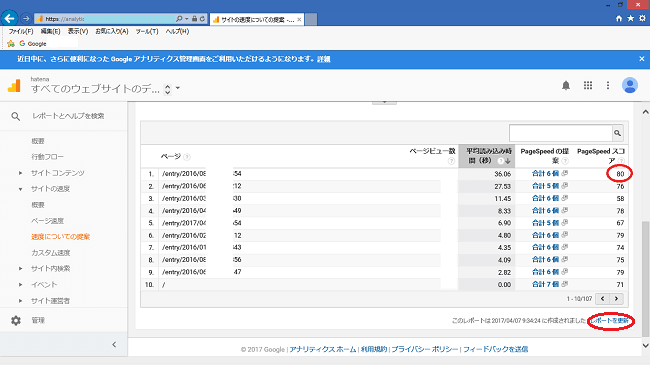Viewport: 650px width, 365px height.
Task: Expand サイト コンテンツ in sidebar
Action: [20, 173]
